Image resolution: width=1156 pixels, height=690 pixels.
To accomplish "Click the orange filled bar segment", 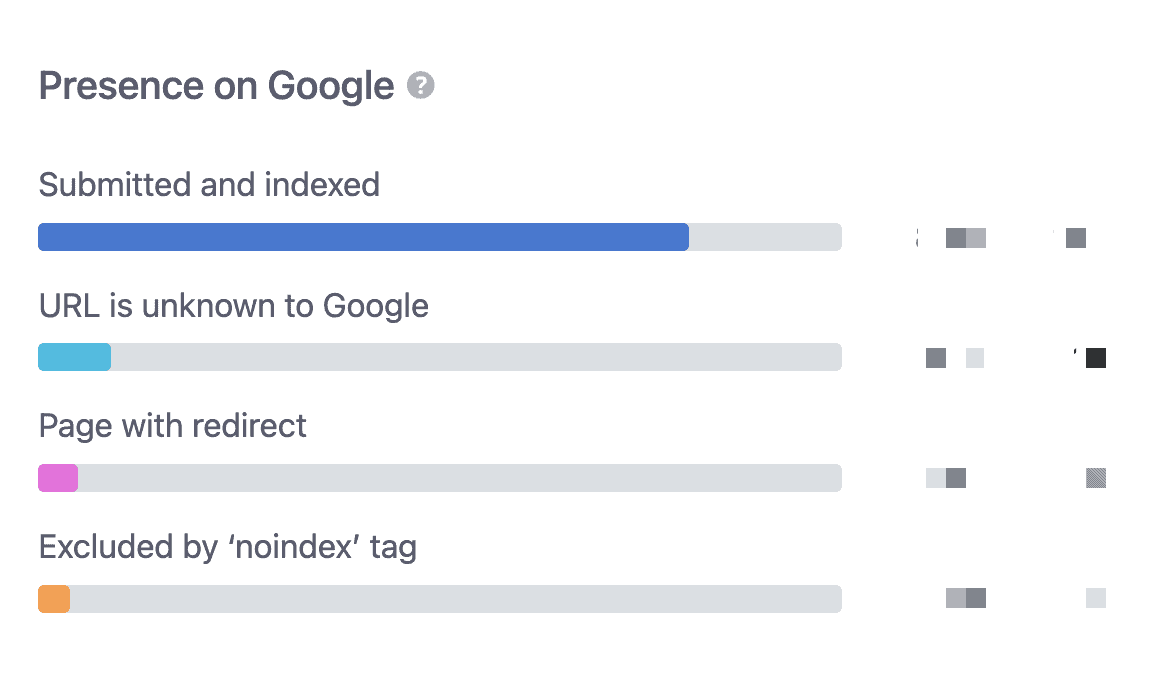I will [x=54, y=599].
